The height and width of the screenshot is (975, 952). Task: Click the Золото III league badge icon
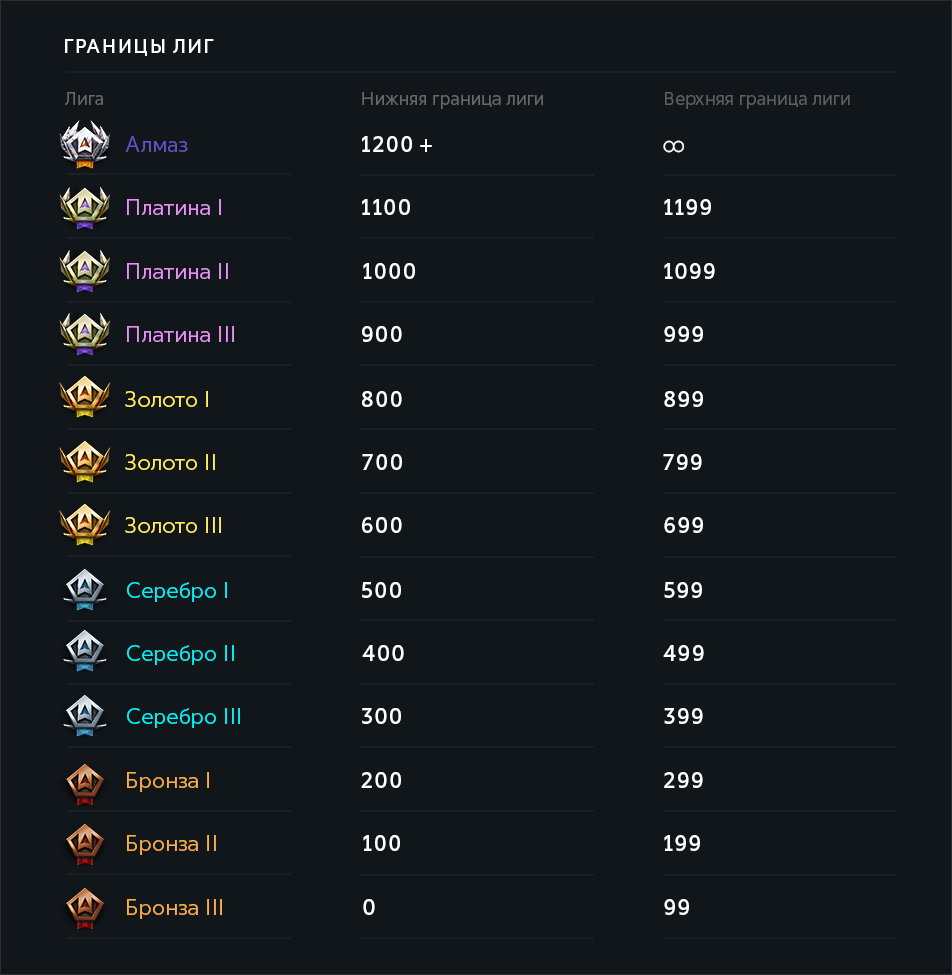(84, 525)
